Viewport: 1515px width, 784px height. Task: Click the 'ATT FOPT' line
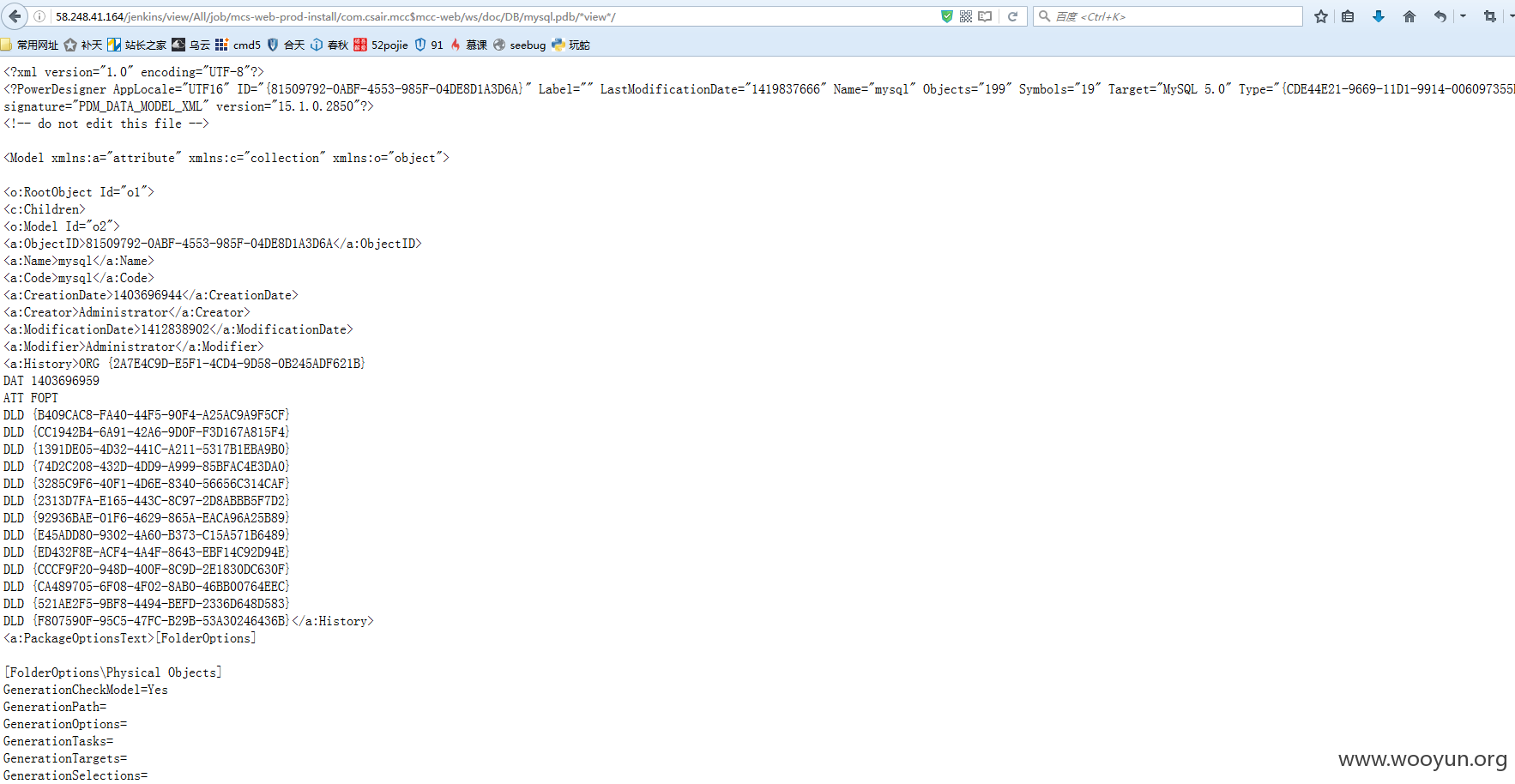[31, 398]
